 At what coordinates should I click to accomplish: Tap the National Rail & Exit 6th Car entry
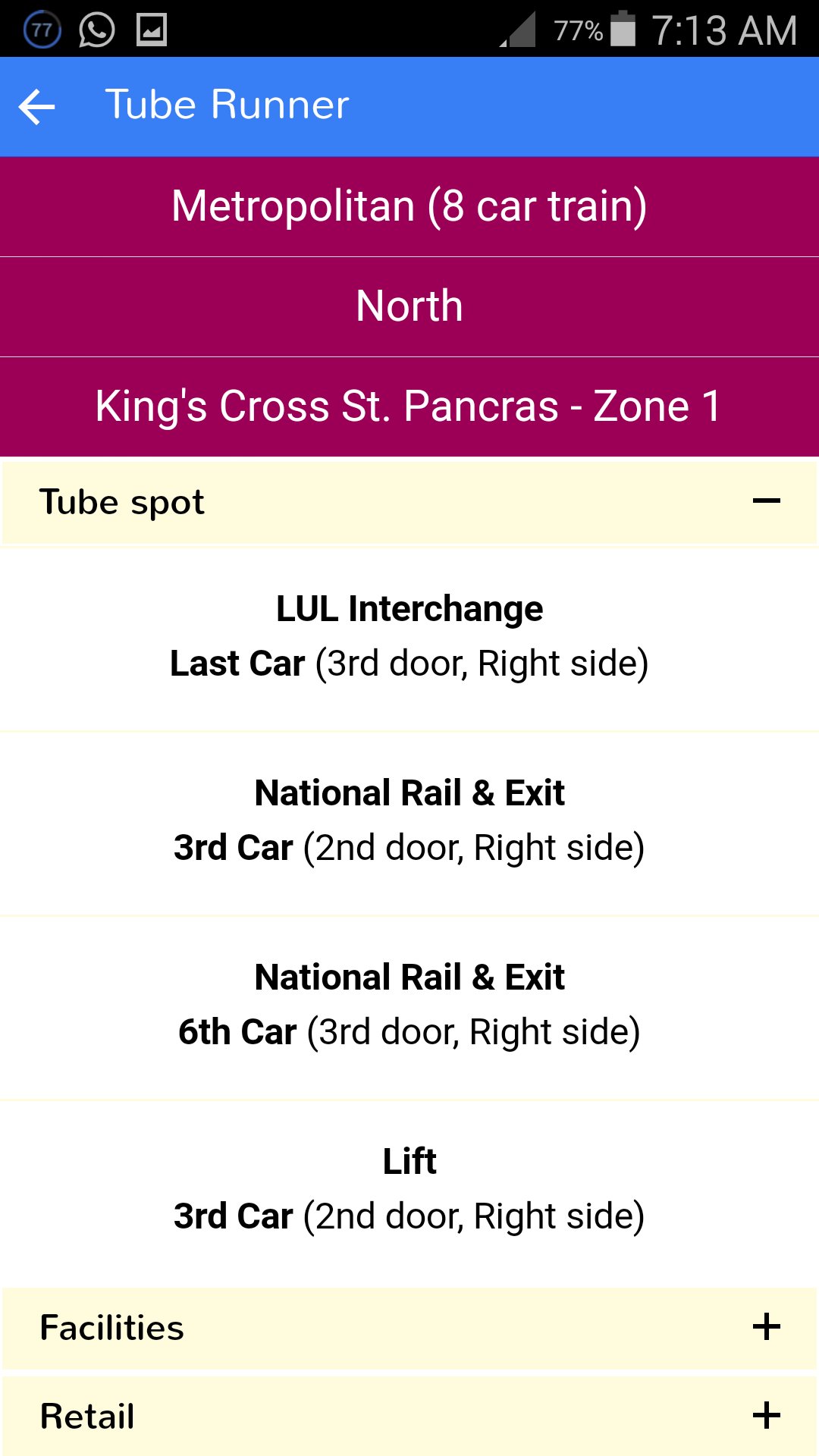tap(409, 1006)
